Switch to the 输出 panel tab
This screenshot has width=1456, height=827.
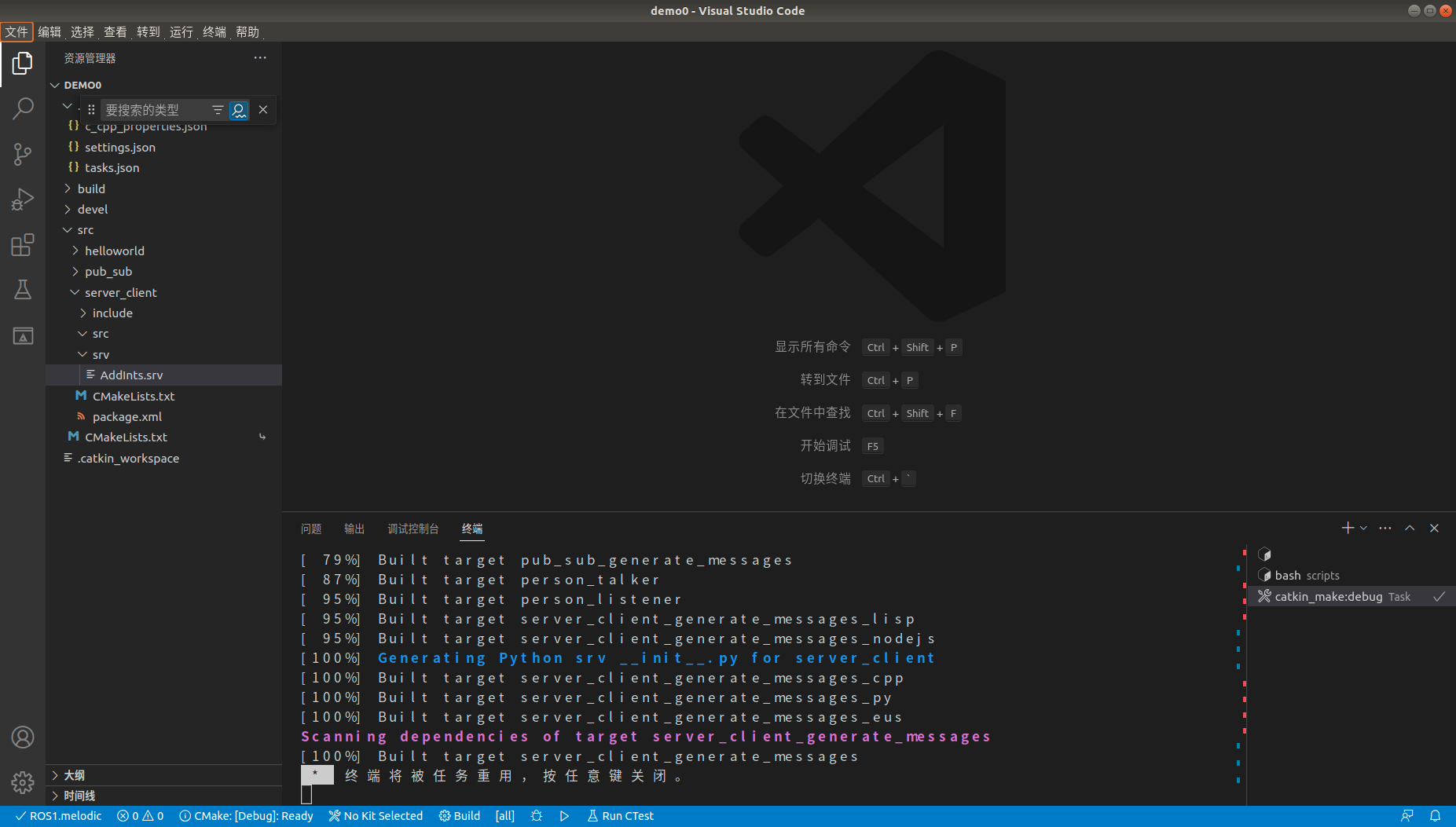coord(354,529)
